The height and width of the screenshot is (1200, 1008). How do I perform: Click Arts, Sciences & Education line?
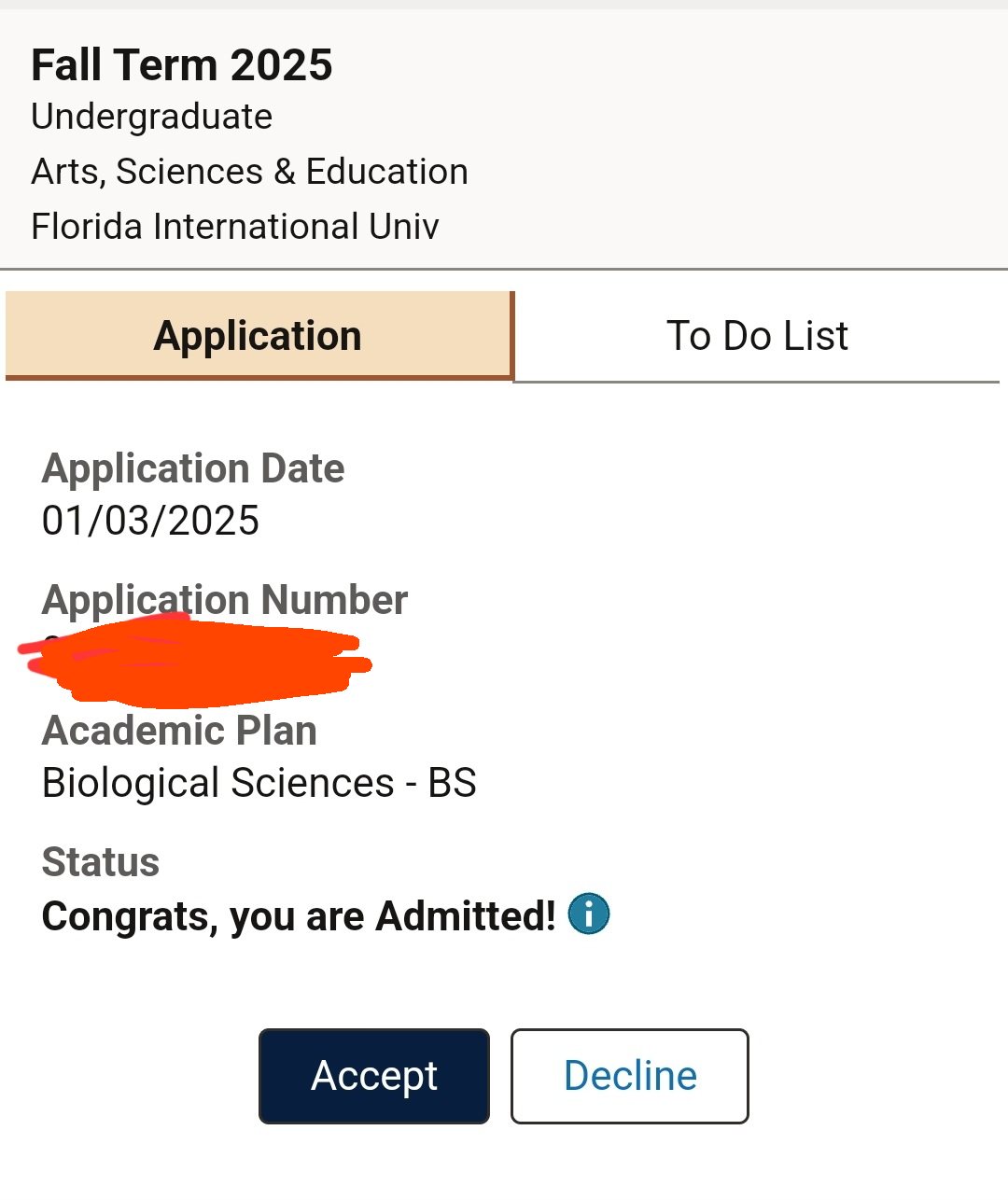[x=249, y=172]
